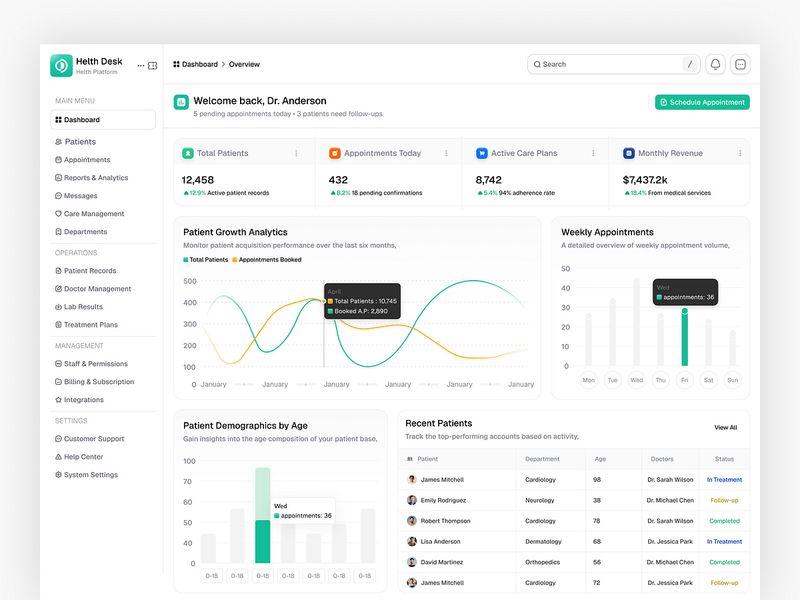
Task: Select the Sun day chip
Action: click(x=732, y=380)
